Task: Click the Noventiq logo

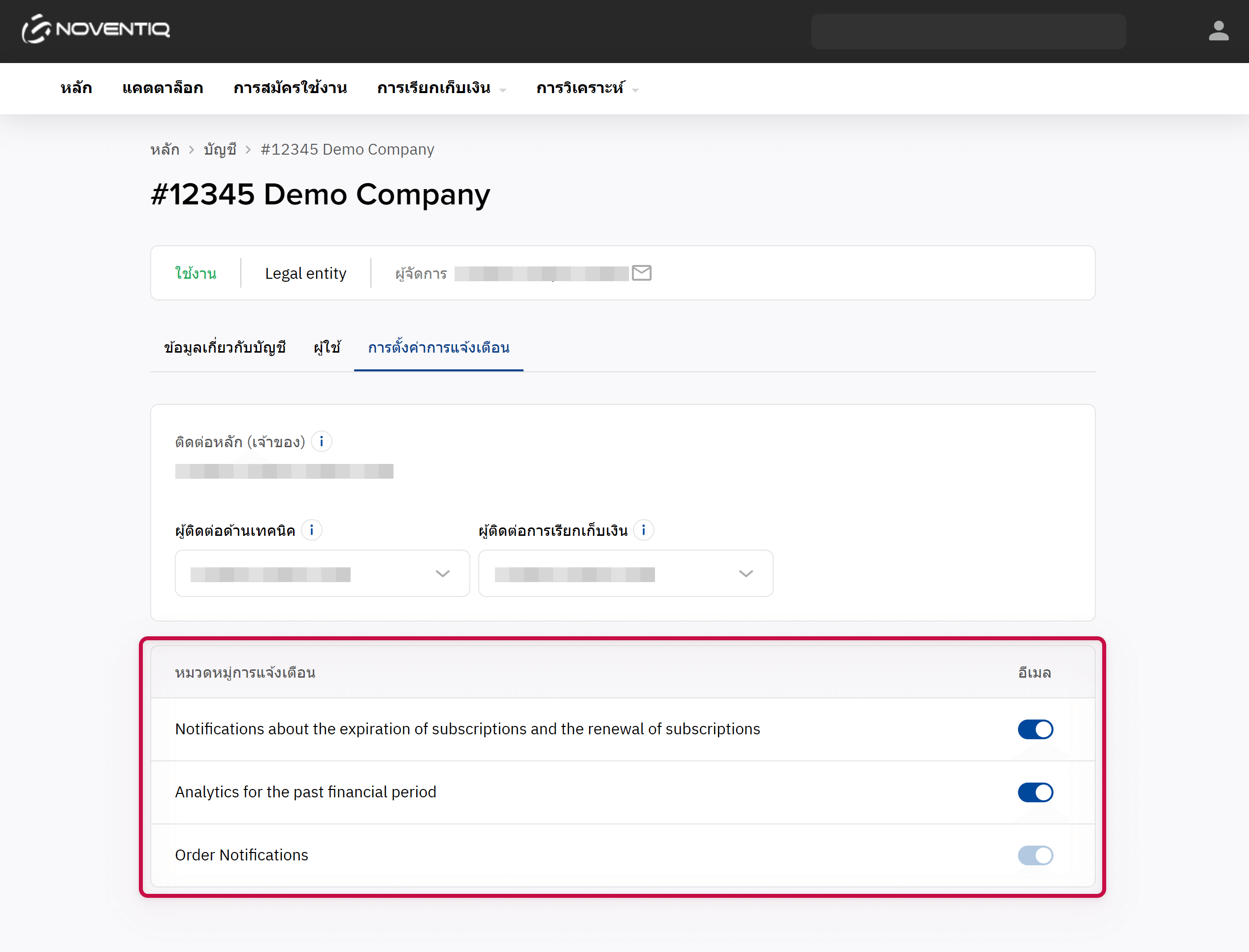Action: tap(95, 30)
